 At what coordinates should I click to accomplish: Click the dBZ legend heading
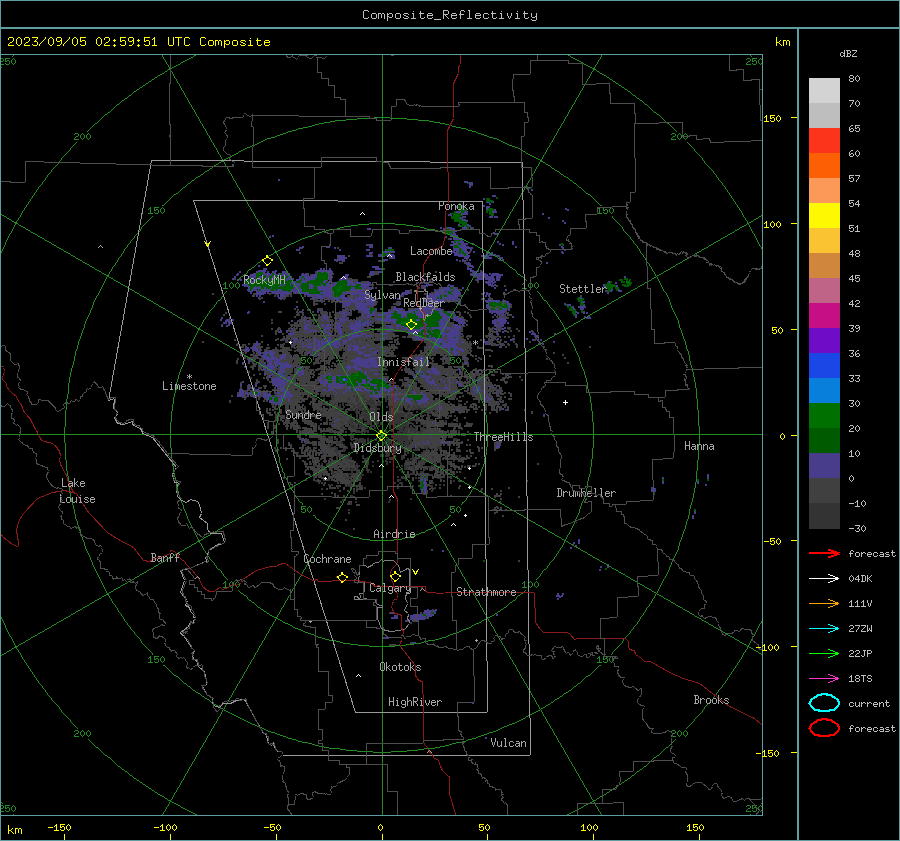(x=848, y=53)
